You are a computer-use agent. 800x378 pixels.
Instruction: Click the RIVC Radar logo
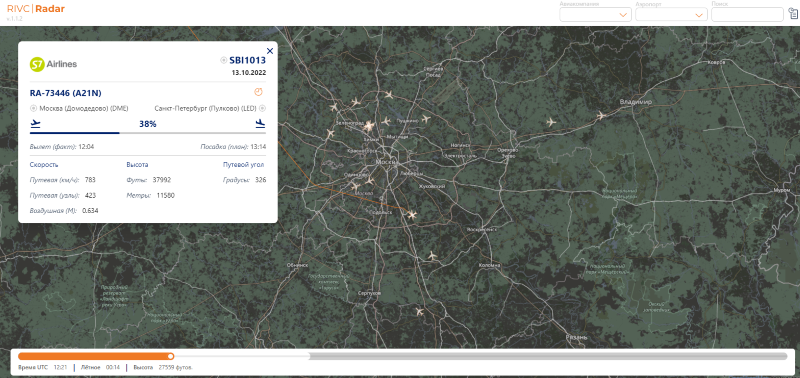pyautogui.click(x=36, y=9)
